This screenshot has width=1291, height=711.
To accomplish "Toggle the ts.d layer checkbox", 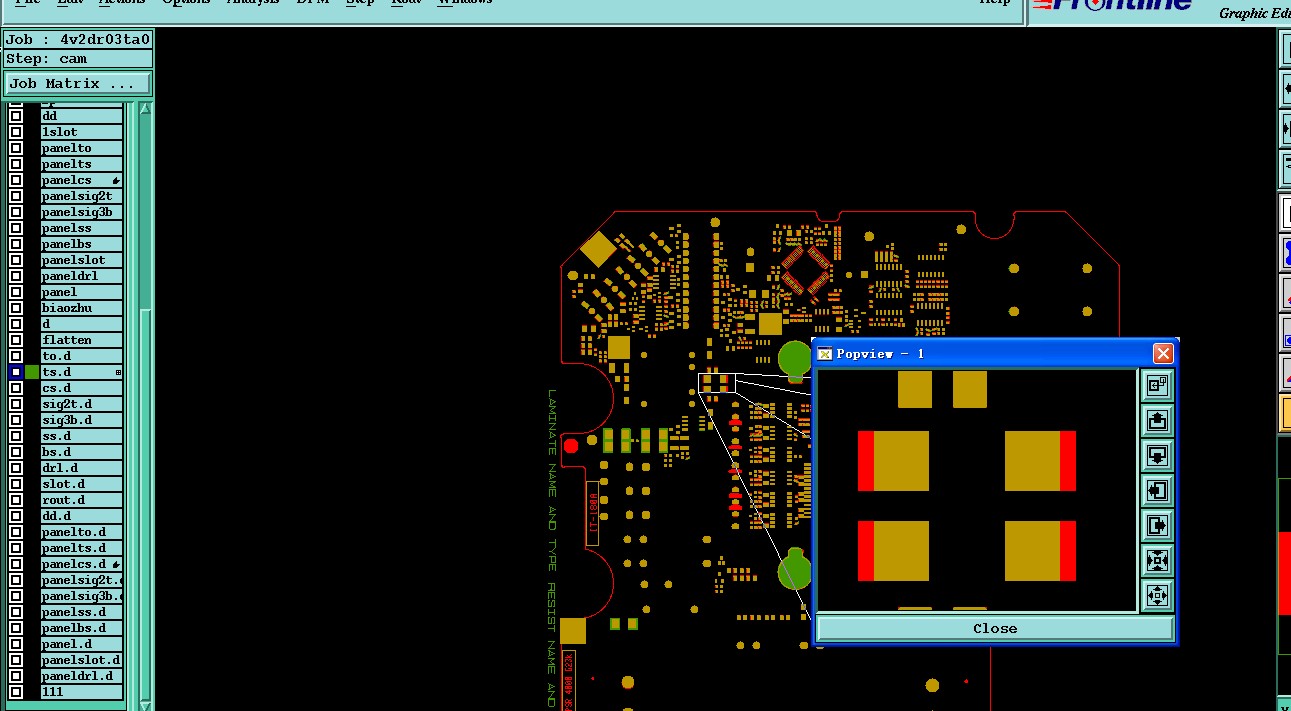I will [16, 372].
